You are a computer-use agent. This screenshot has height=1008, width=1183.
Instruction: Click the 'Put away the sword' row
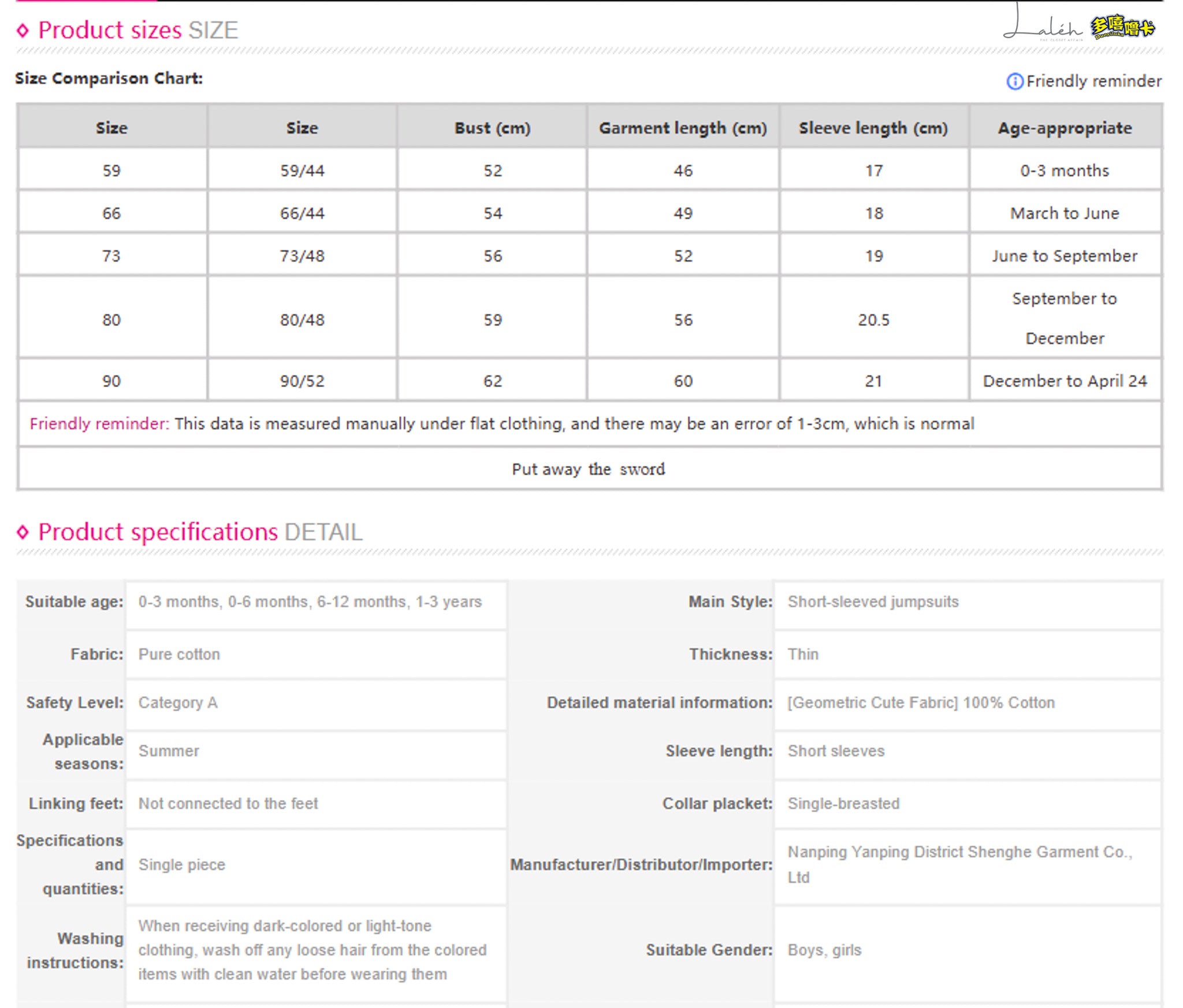coord(589,468)
